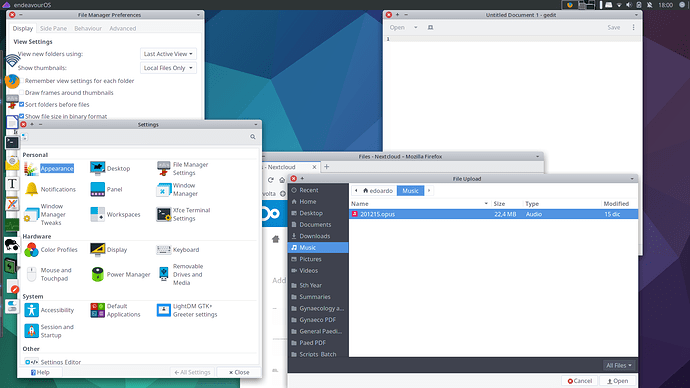This screenshot has width=690, height=388.
Task: Cancel the File Upload dialog
Action: pos(580,381)
